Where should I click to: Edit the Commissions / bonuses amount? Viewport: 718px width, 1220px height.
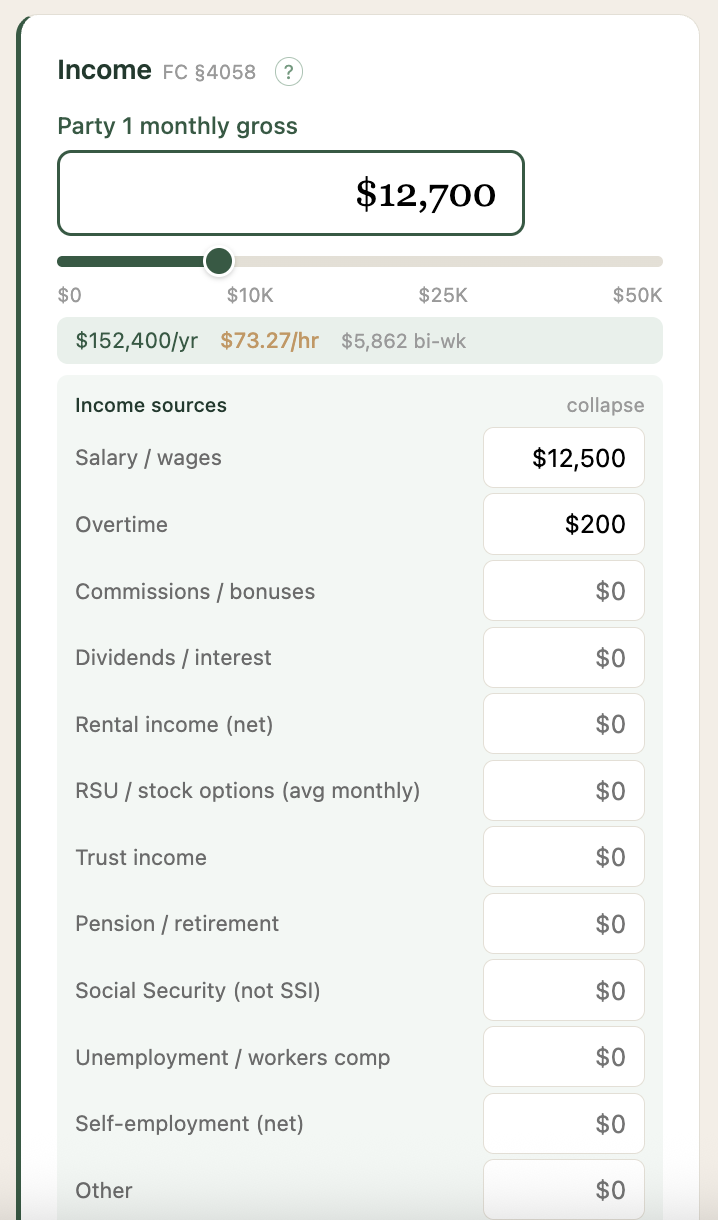[x=563, y=590]
